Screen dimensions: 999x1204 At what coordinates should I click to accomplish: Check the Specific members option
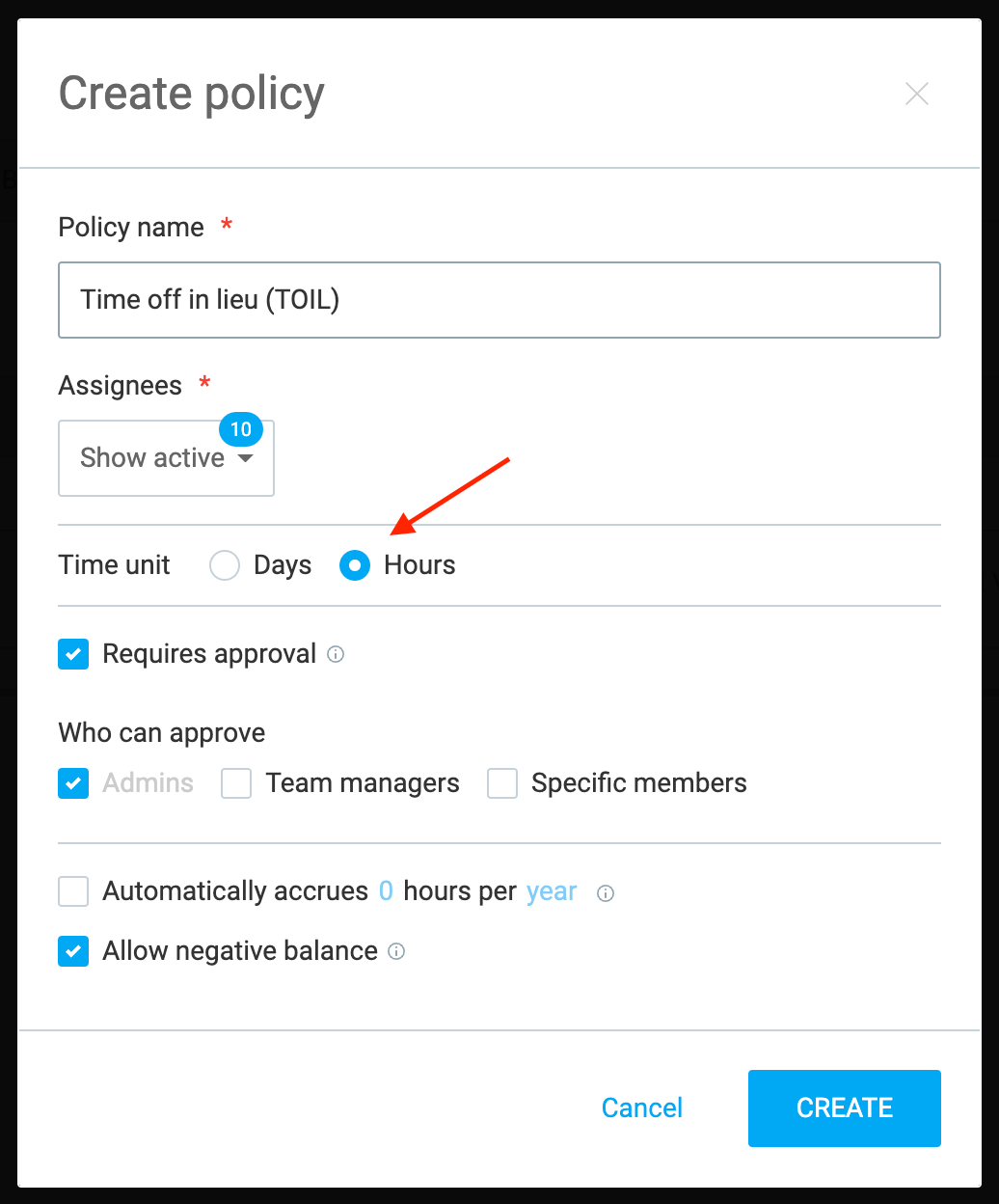[x=502, y=783]
